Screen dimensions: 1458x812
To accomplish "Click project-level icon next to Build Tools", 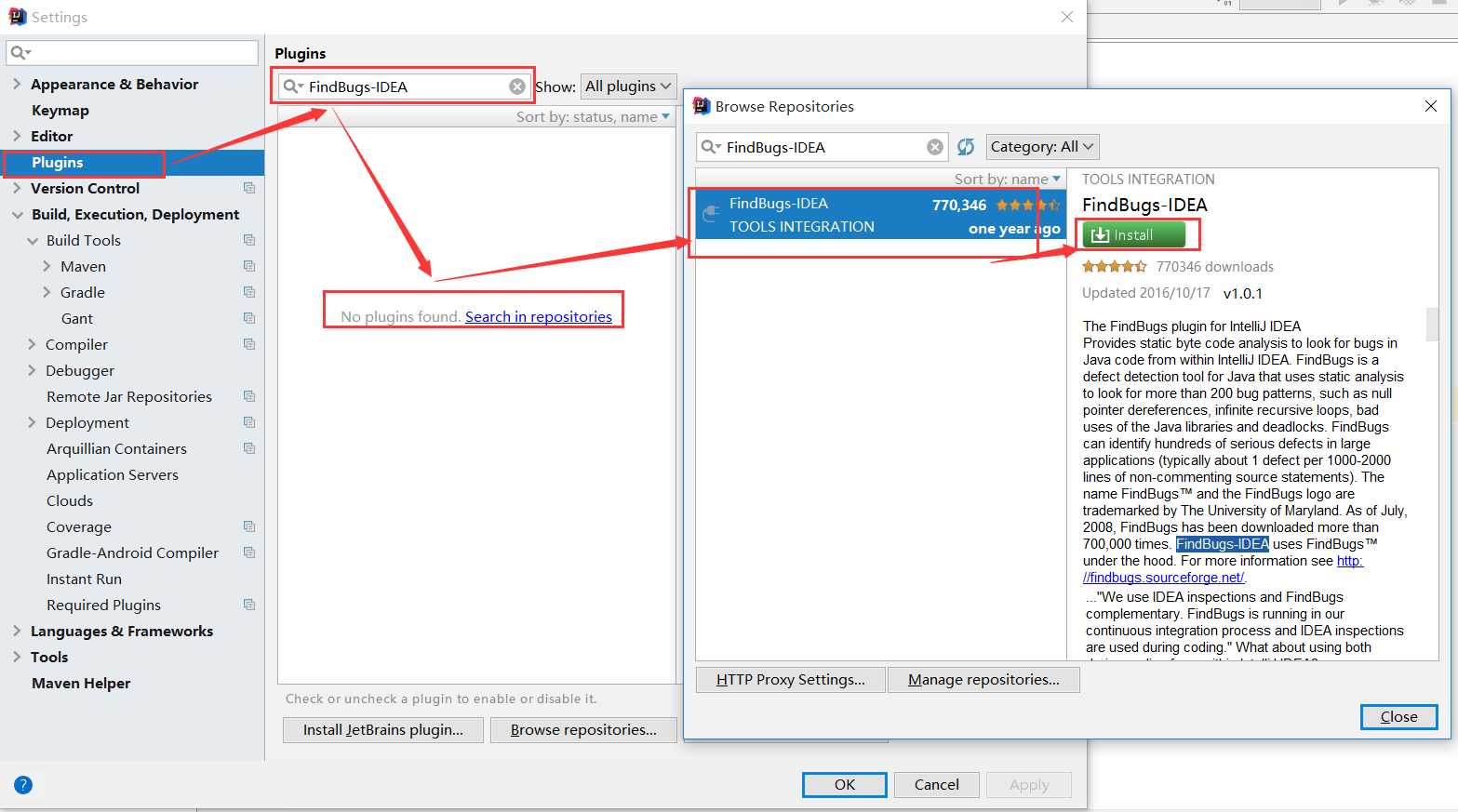I will (x=249, y=240).
